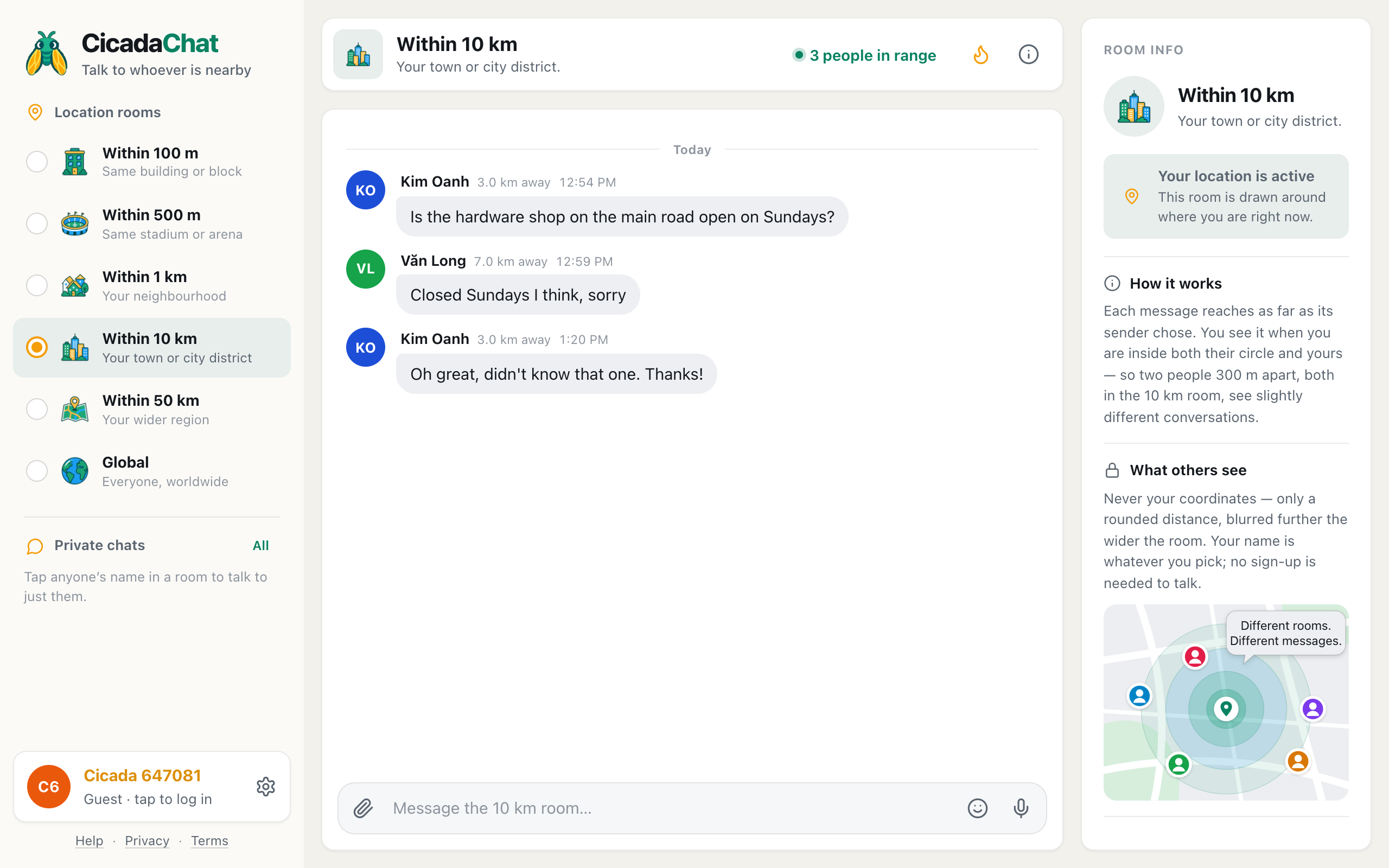The image size is (1389, 868).
Task: Click the flame icon in the room header
Action: (981, 55)
